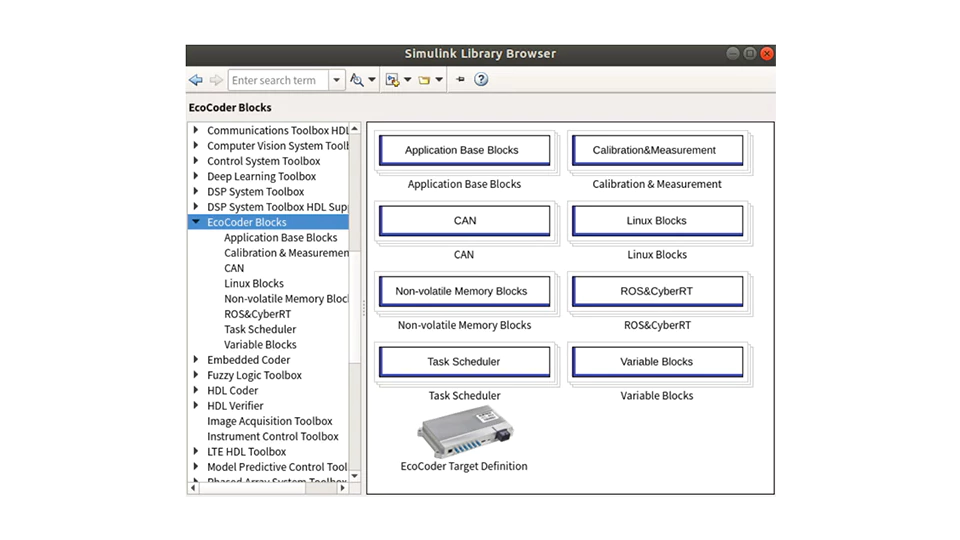Image resolution: width=960 pixels, height=540 pixels.
Task: Click the panel splitter handle dots
Action: click(364, 308)
